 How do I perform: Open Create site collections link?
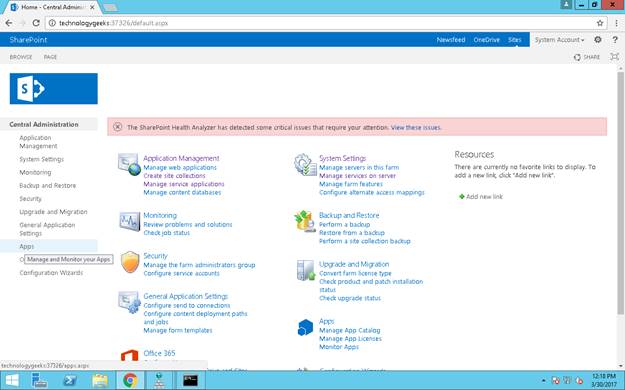point(174,176)
